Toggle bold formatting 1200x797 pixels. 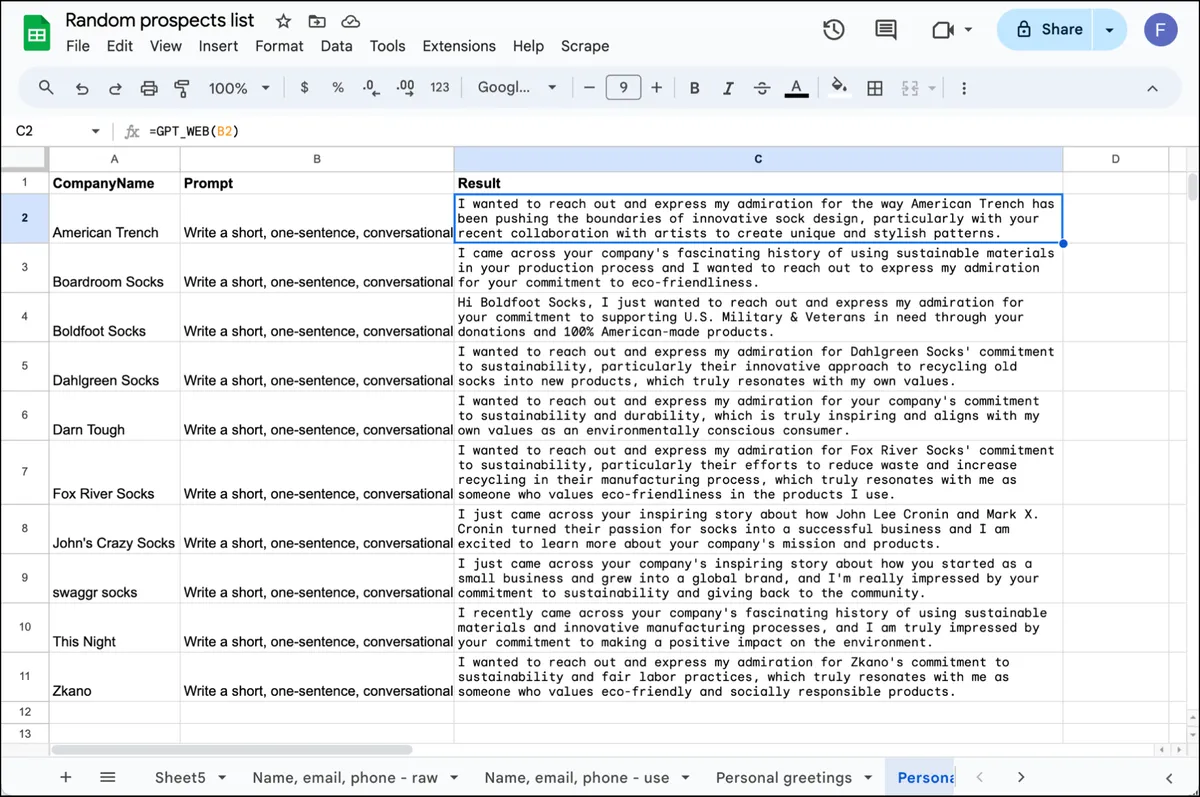tap(694, 88)
